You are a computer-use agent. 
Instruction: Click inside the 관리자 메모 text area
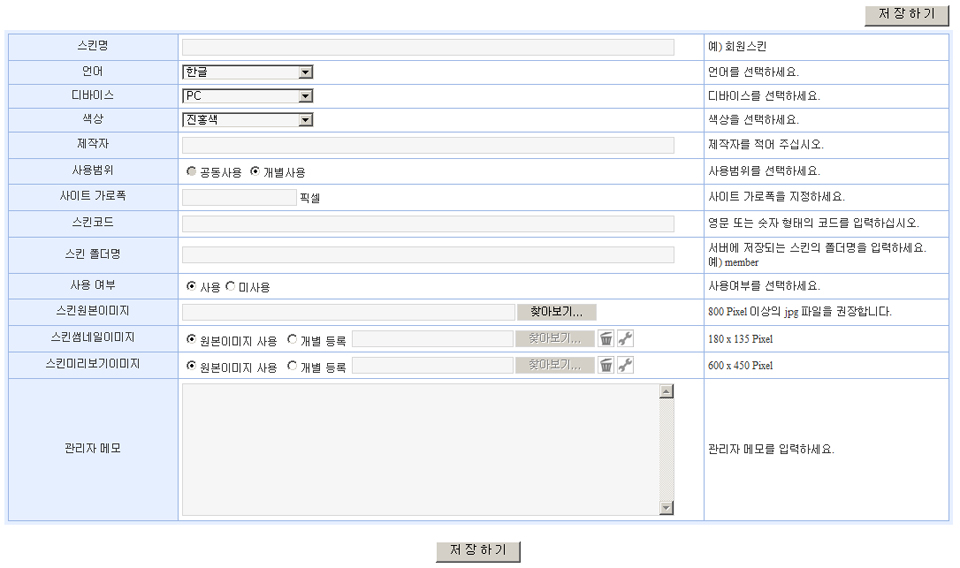(x=420, y=449)
